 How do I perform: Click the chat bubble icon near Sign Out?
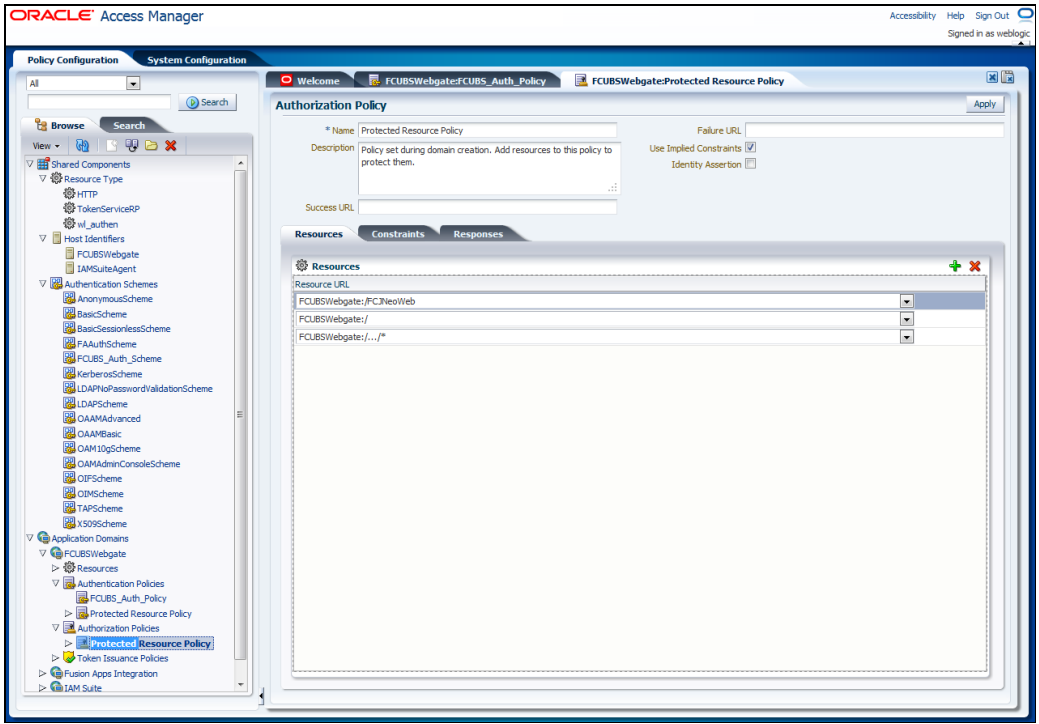coord(1025,14)
